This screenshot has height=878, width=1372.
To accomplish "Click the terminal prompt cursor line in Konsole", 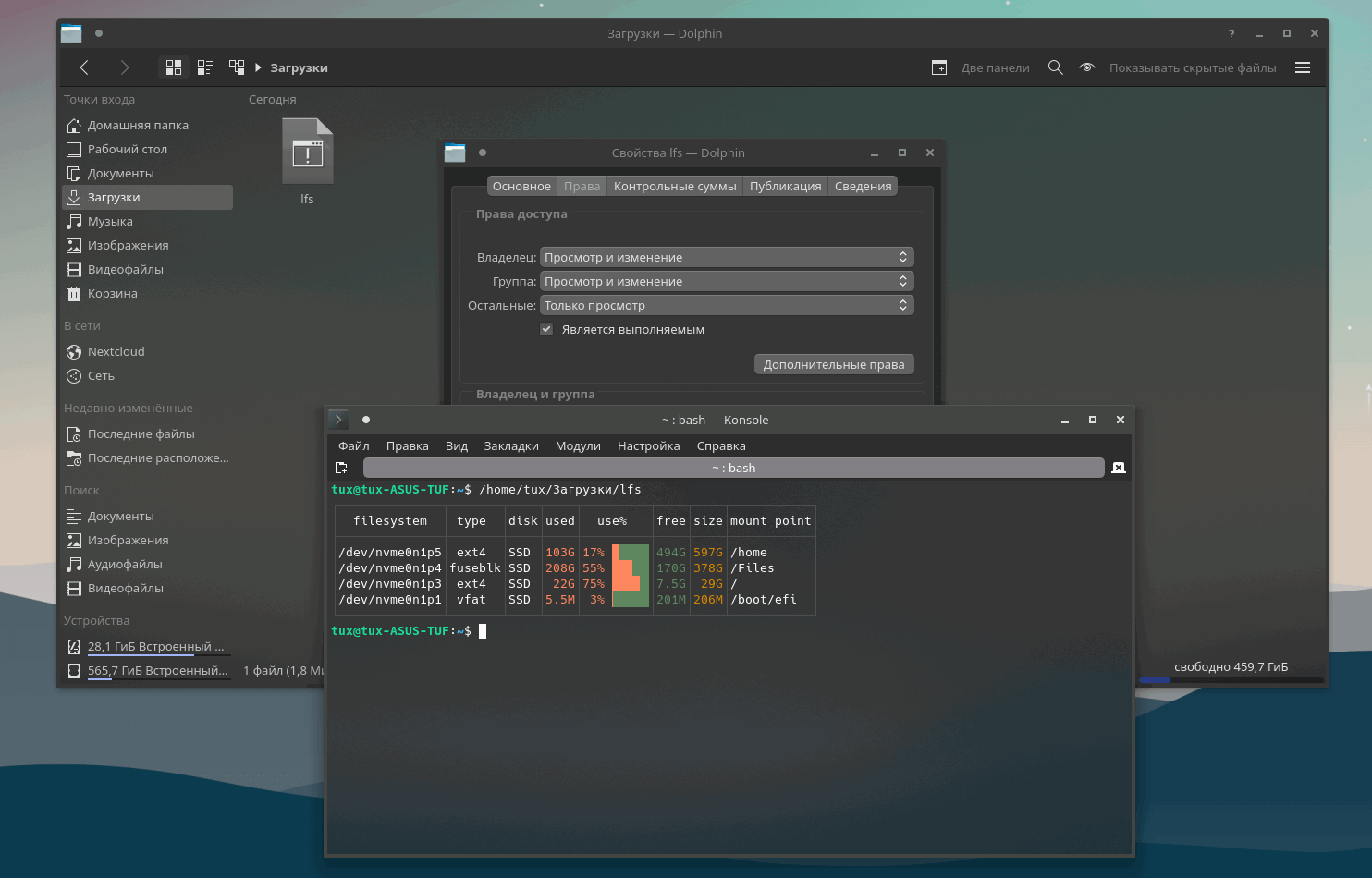I will (x=483, y=631).
